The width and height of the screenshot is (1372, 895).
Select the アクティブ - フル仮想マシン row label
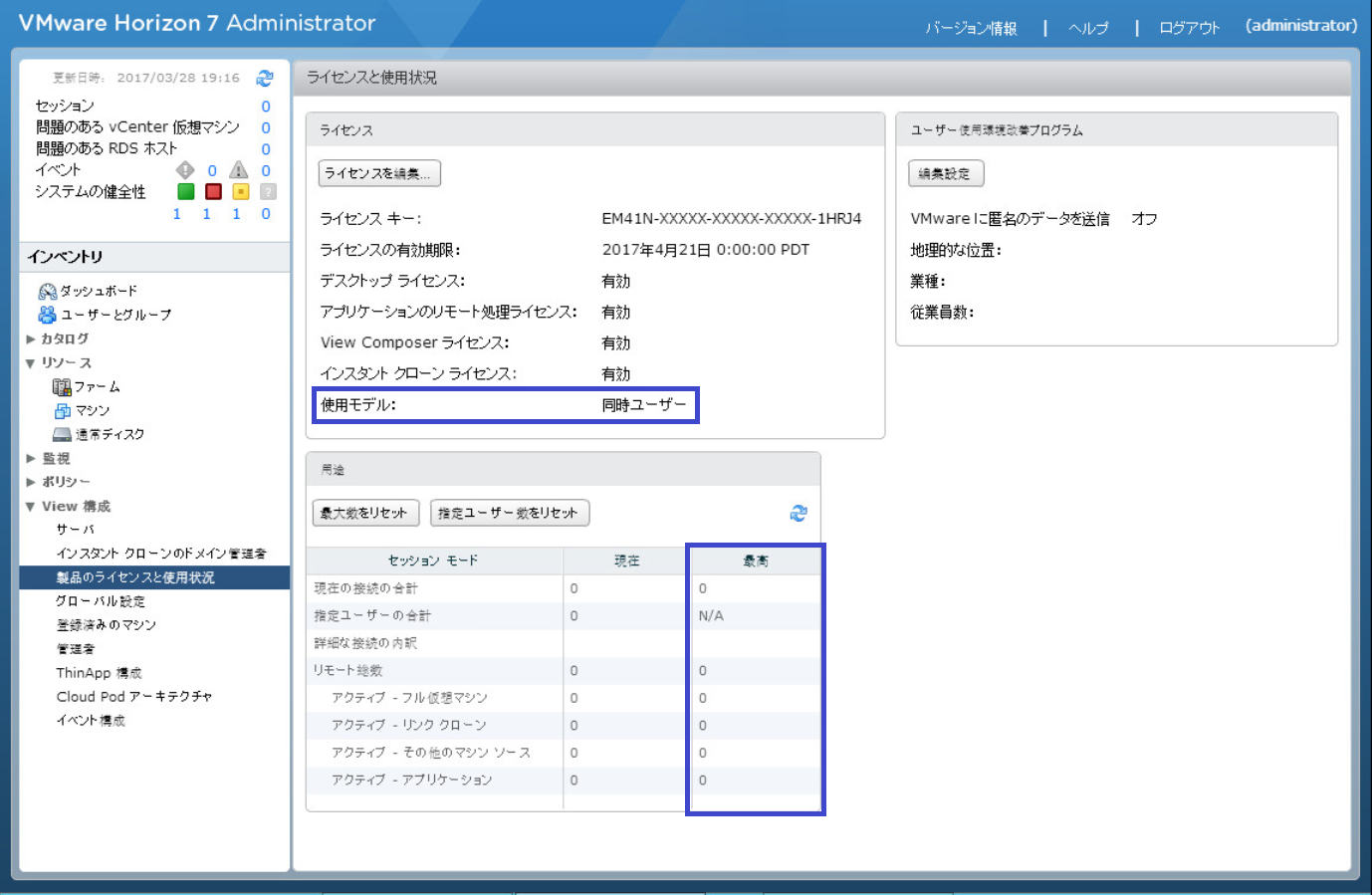coord(409,698)
